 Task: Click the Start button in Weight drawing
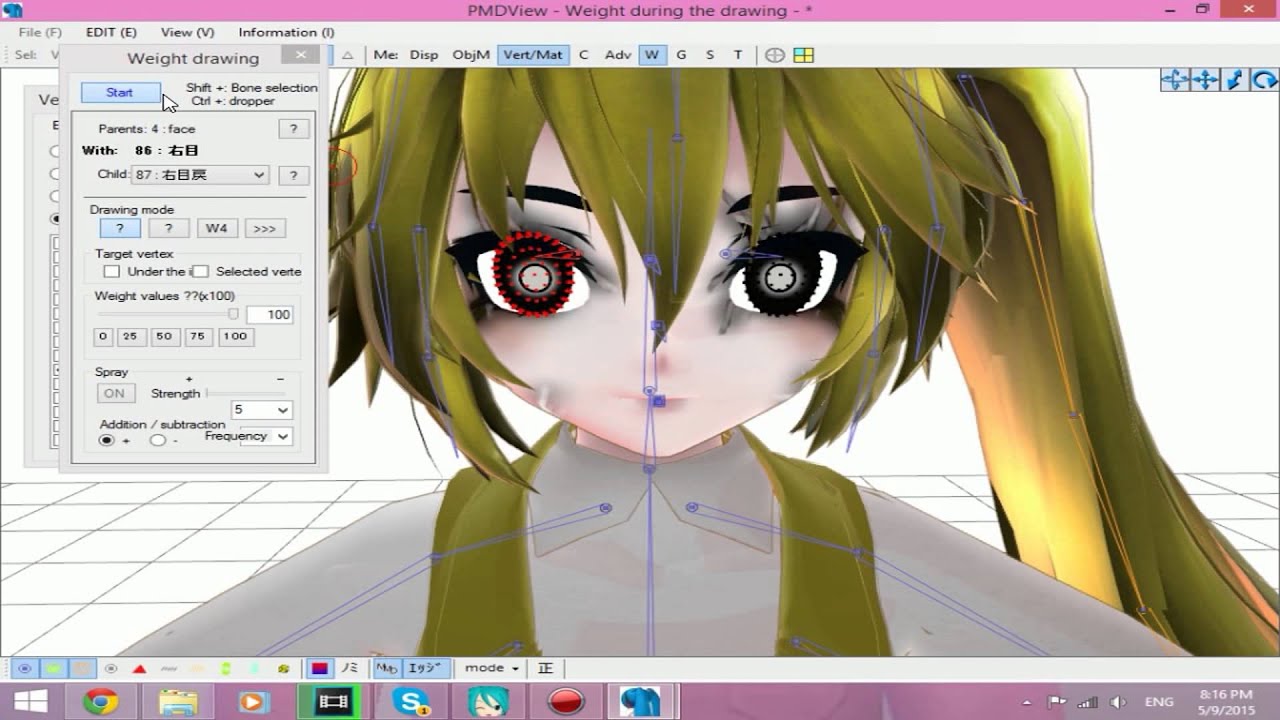pyautogui.click(x=120, y=93)
